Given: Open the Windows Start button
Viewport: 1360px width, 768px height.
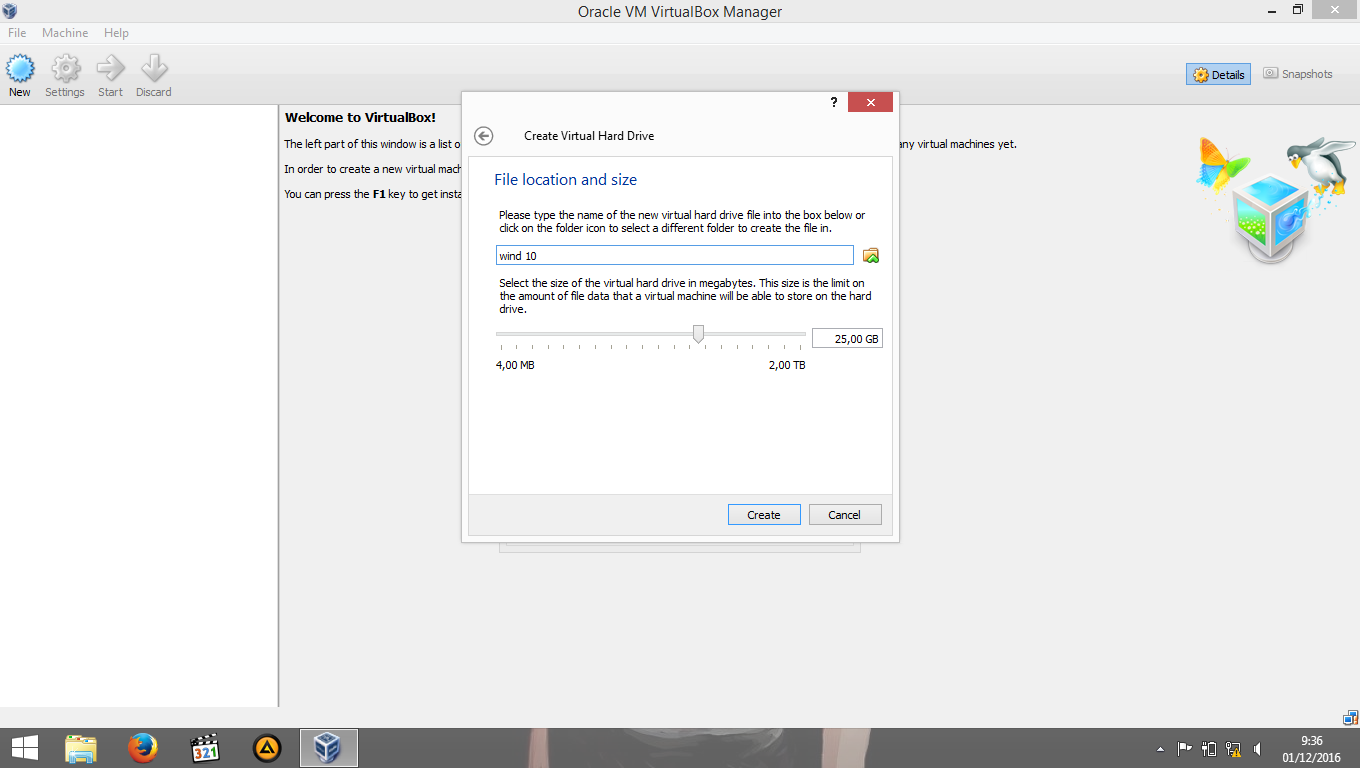Looking at the screenshot, I should tap(24, 748).
